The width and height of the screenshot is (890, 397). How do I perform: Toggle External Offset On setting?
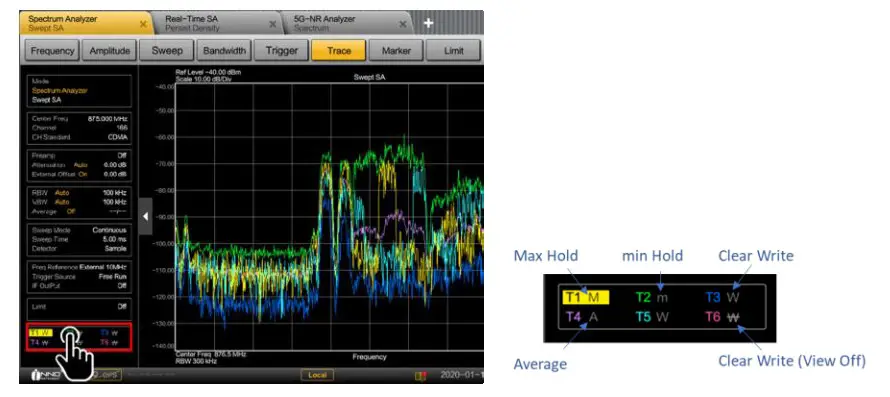(x=83, y=174)
